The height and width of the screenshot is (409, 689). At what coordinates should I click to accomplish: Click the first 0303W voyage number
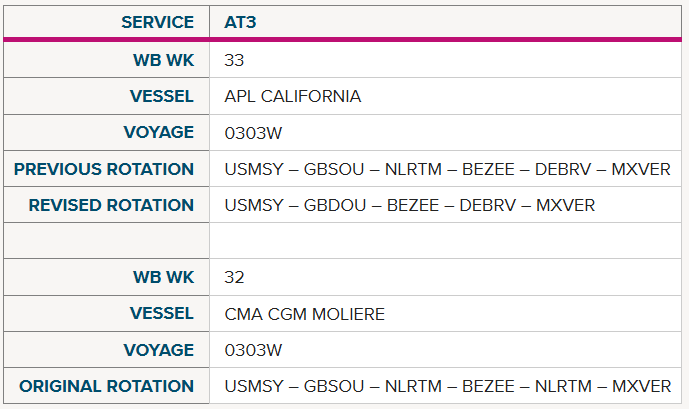(253, 133)
